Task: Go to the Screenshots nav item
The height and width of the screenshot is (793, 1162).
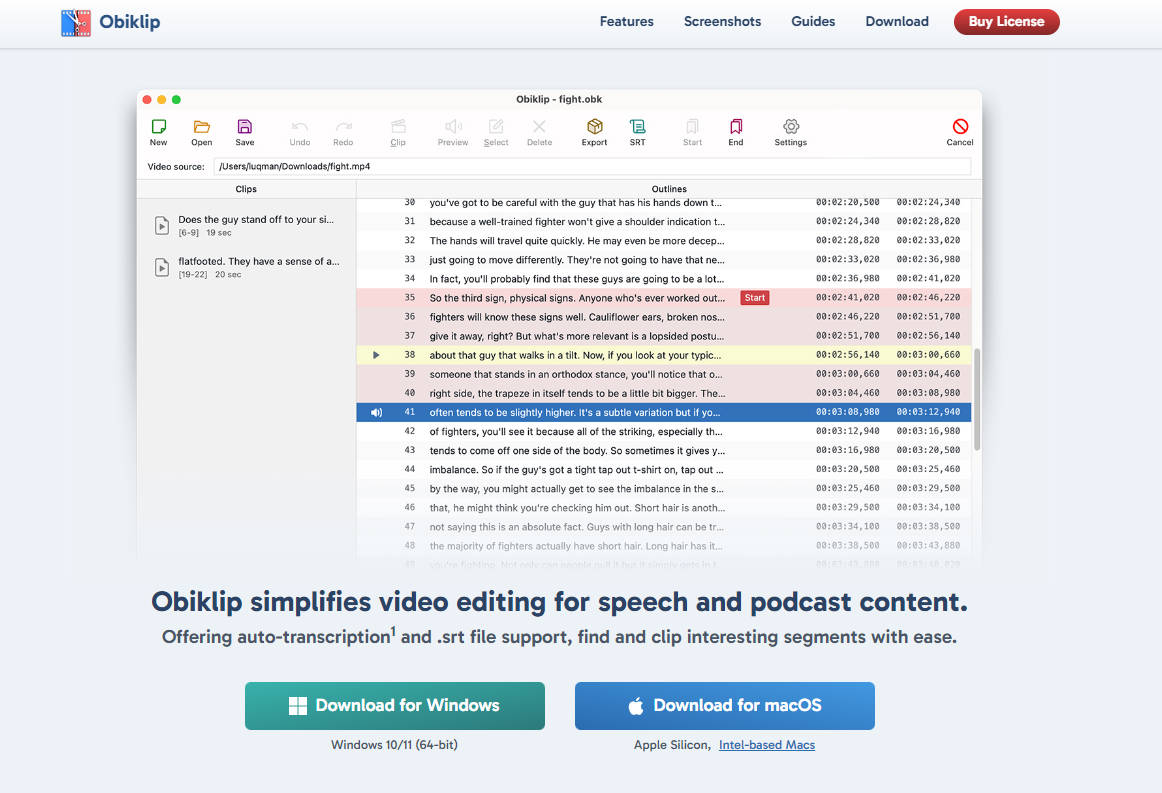Action: point(722,21)
